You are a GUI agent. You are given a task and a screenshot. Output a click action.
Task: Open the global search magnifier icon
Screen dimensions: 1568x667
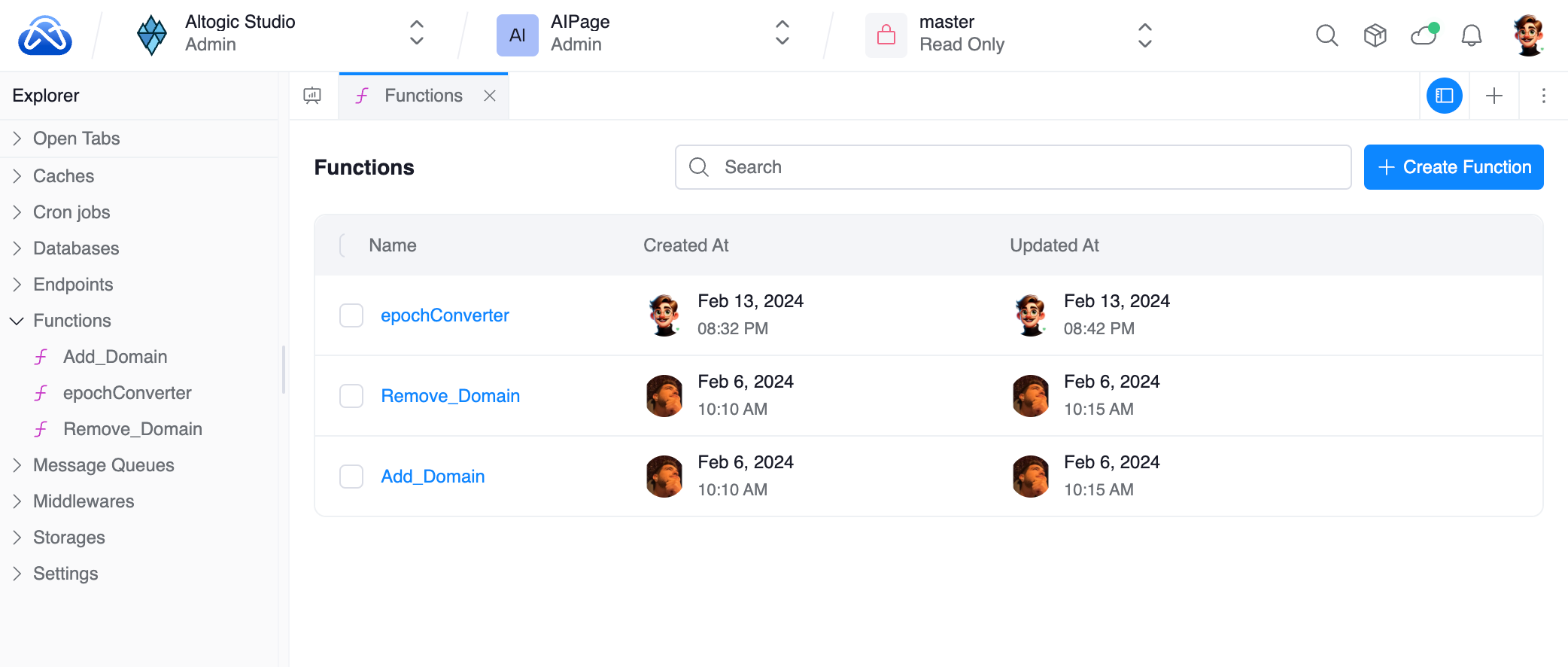(x=1326, y=35)
